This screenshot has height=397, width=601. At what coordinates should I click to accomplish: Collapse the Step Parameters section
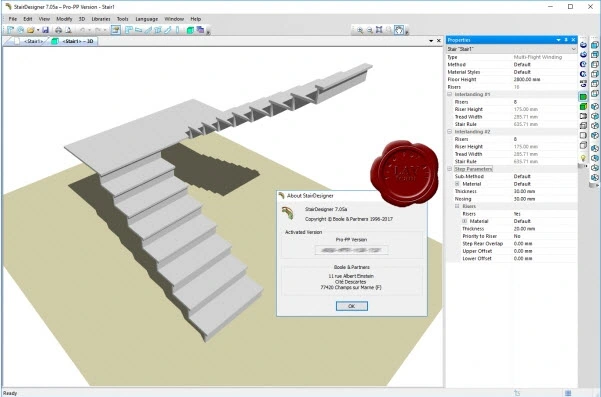click(x=450, y=169)
